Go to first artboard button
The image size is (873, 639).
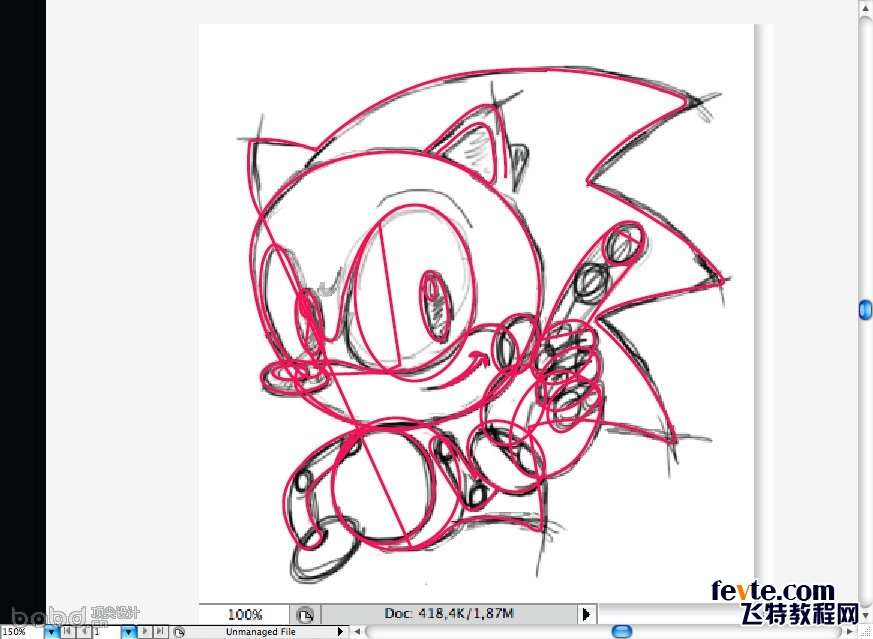[x=67, y=631]
